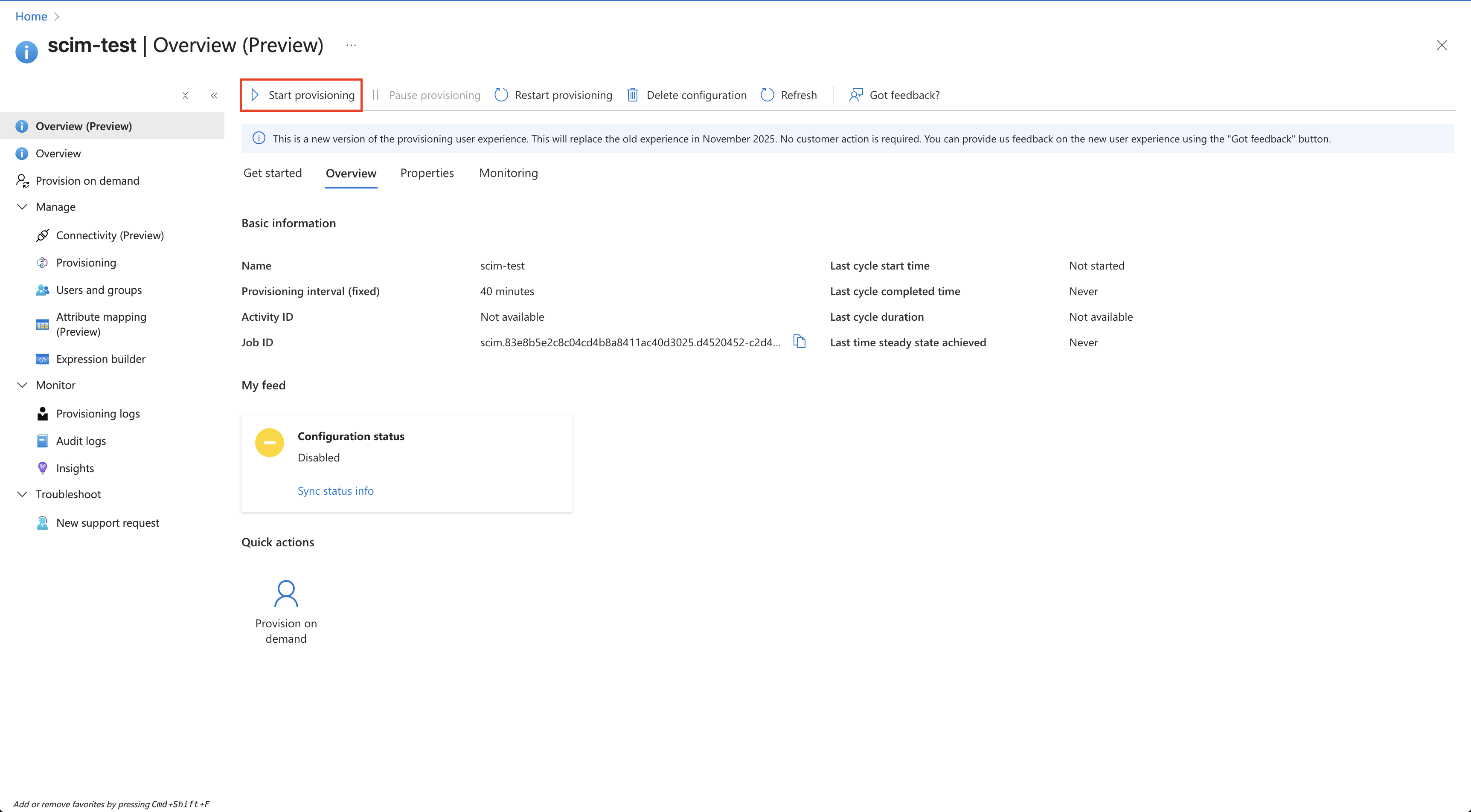Collapse the Troubleshoot section
The width and height of the screenshot is (1471, 812).
tap(22, 494)
